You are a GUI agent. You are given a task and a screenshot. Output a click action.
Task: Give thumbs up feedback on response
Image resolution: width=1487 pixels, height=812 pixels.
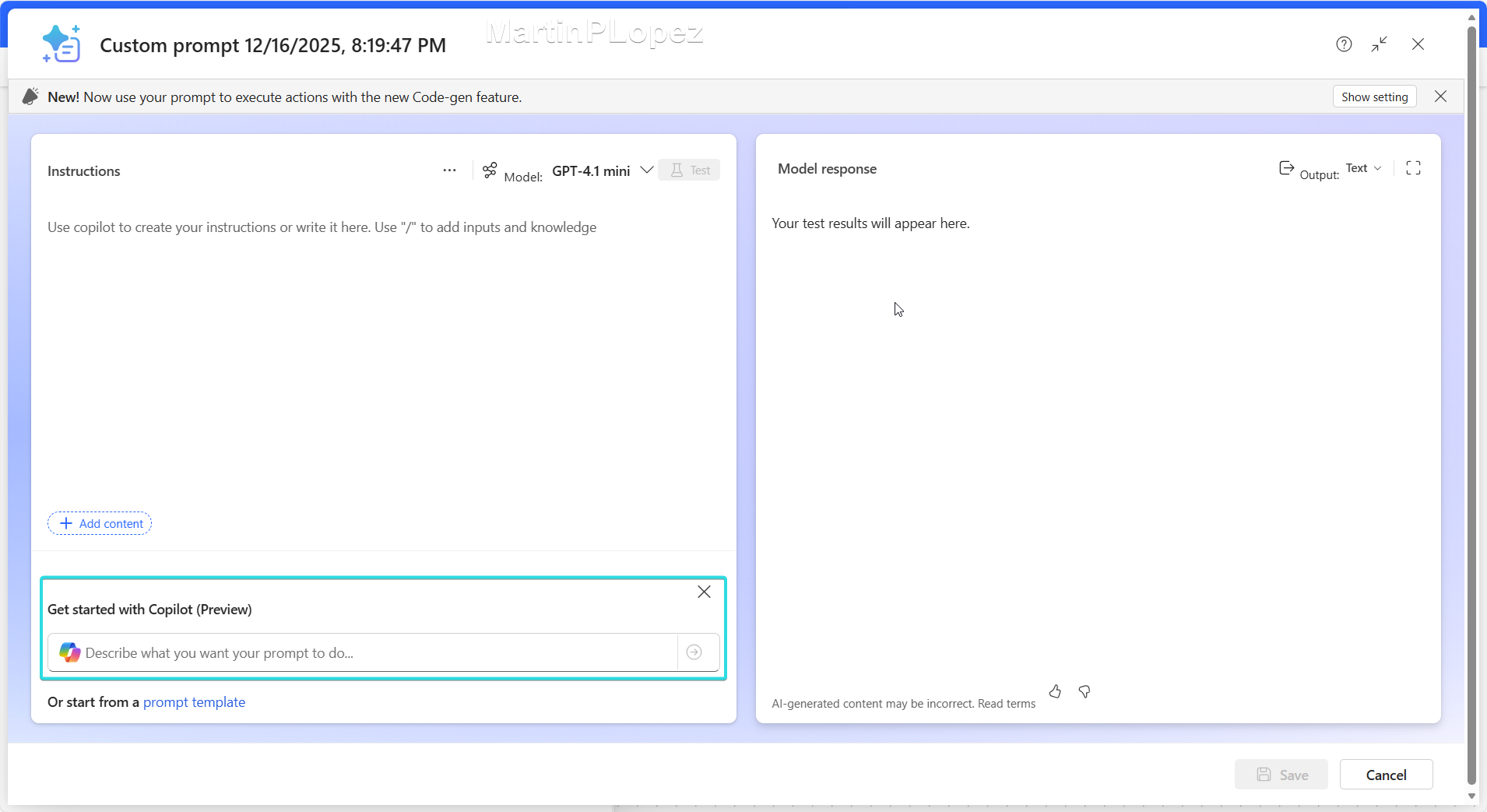pos(1055,691)
